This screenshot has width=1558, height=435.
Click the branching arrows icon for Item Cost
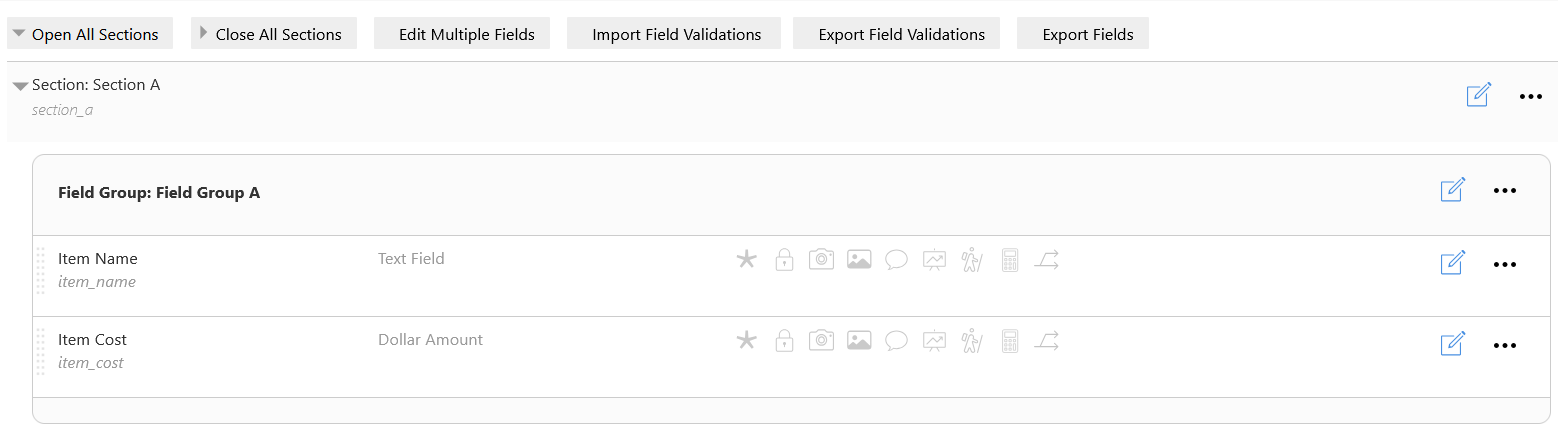point(1046,341)
